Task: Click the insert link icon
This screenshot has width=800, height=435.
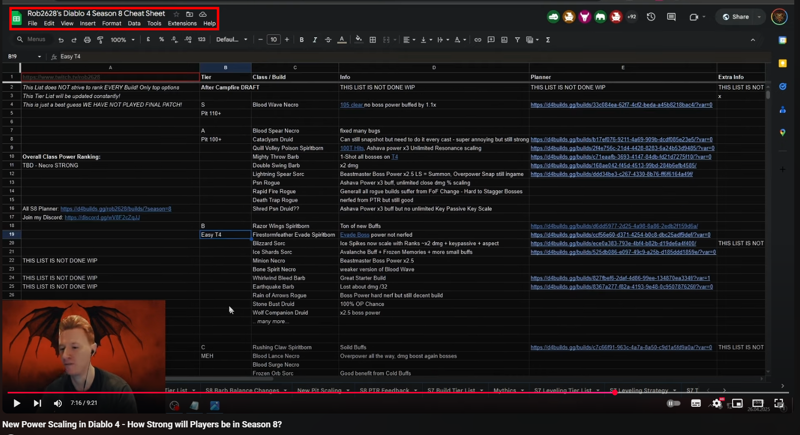Action: 478,40
